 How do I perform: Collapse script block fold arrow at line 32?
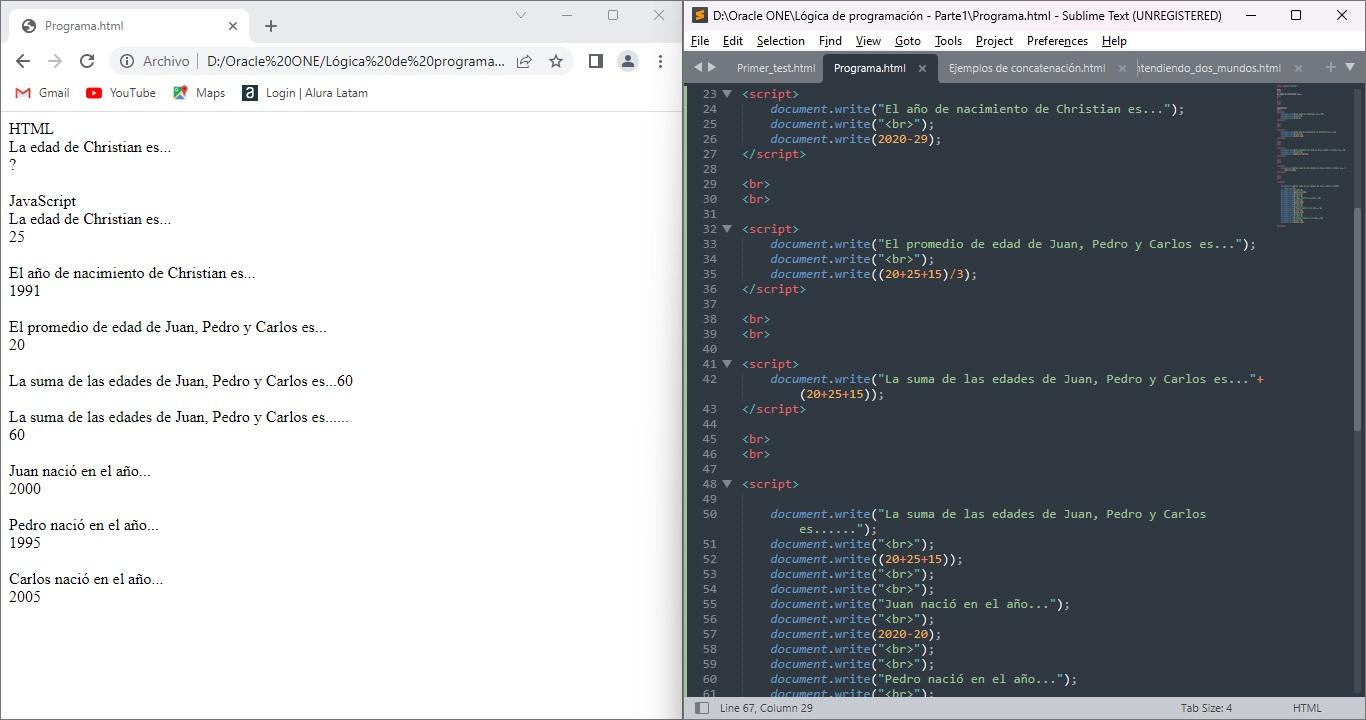pyautogui.click(x=727, y=229)
